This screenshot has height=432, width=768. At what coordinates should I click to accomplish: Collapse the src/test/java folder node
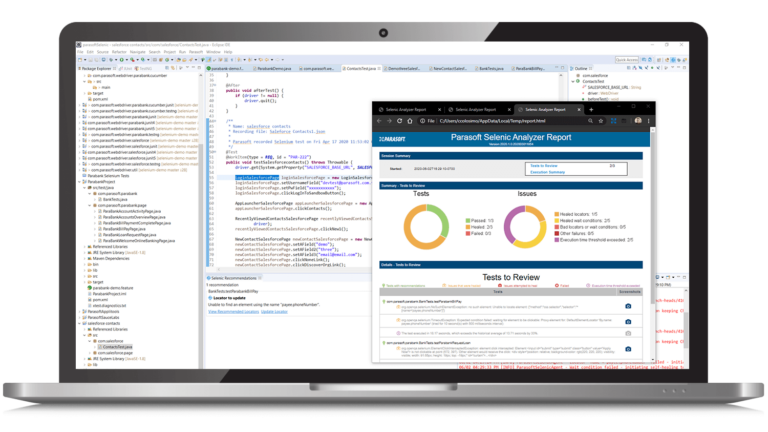84,188
